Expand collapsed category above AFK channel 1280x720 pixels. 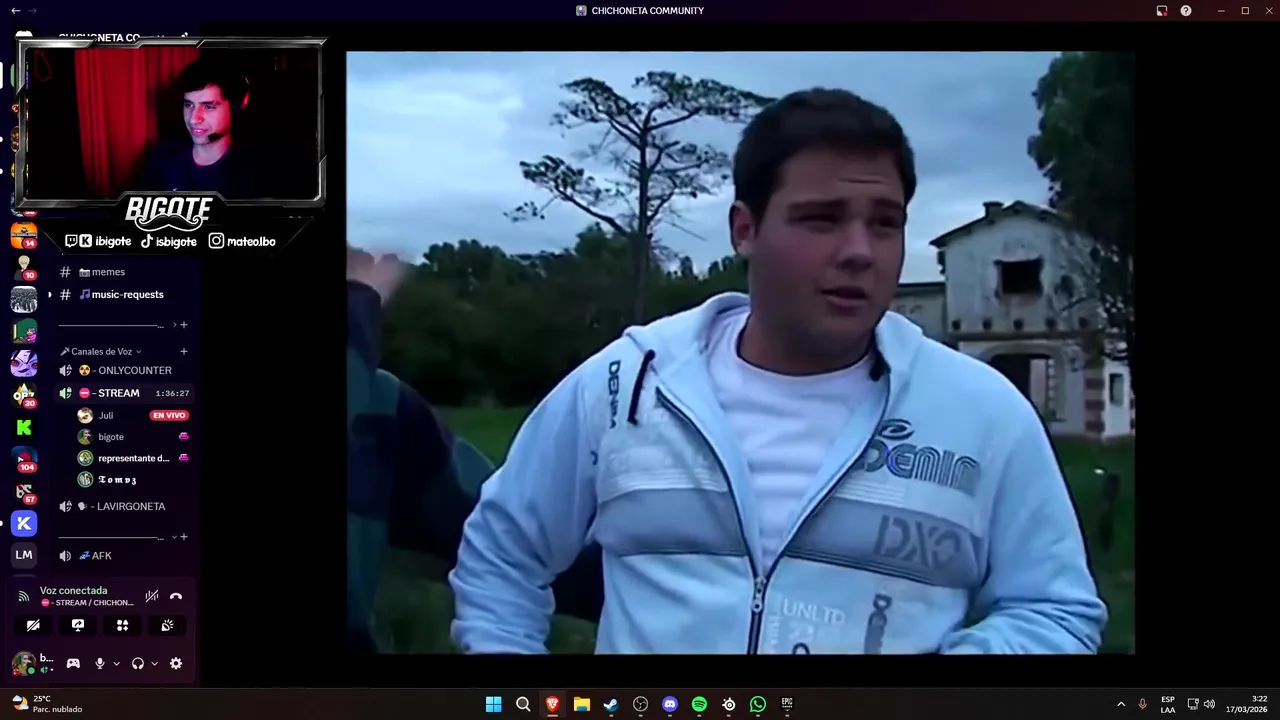174,536
